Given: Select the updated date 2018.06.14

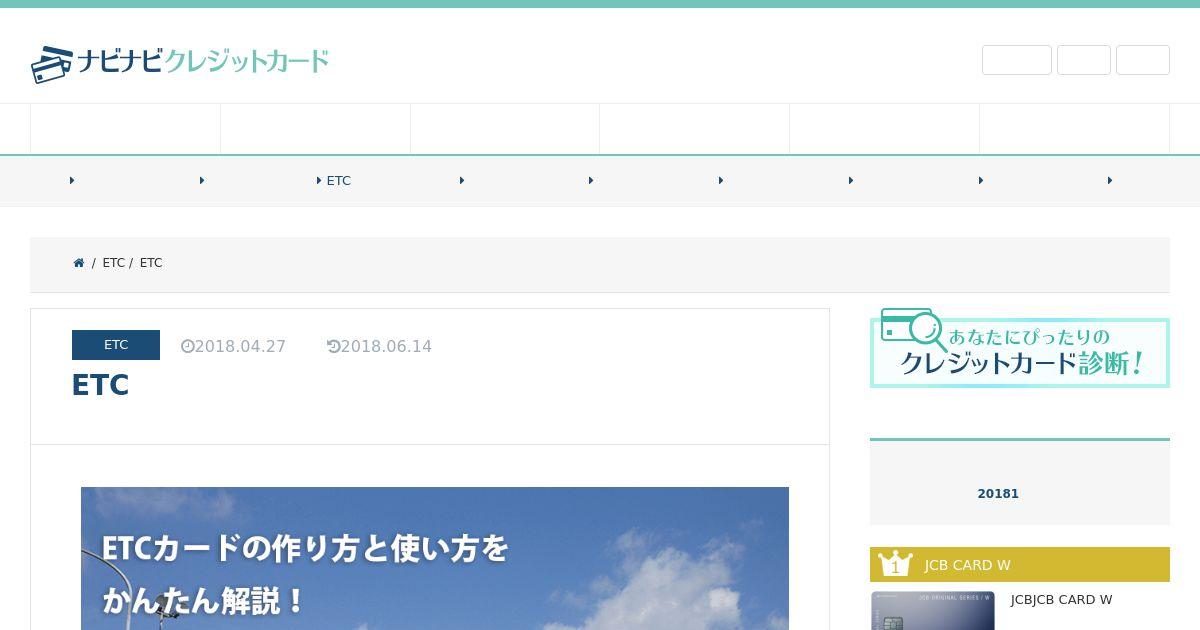Looking at the screenshot, I should coord(386,346).
